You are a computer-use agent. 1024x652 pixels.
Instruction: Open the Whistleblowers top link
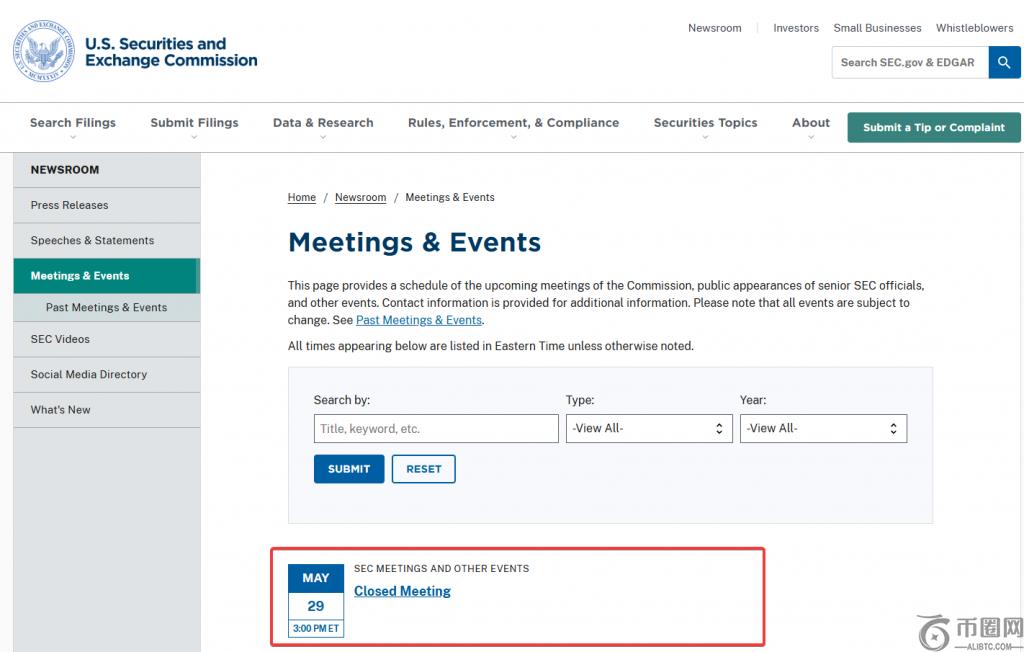coord(974,28)
